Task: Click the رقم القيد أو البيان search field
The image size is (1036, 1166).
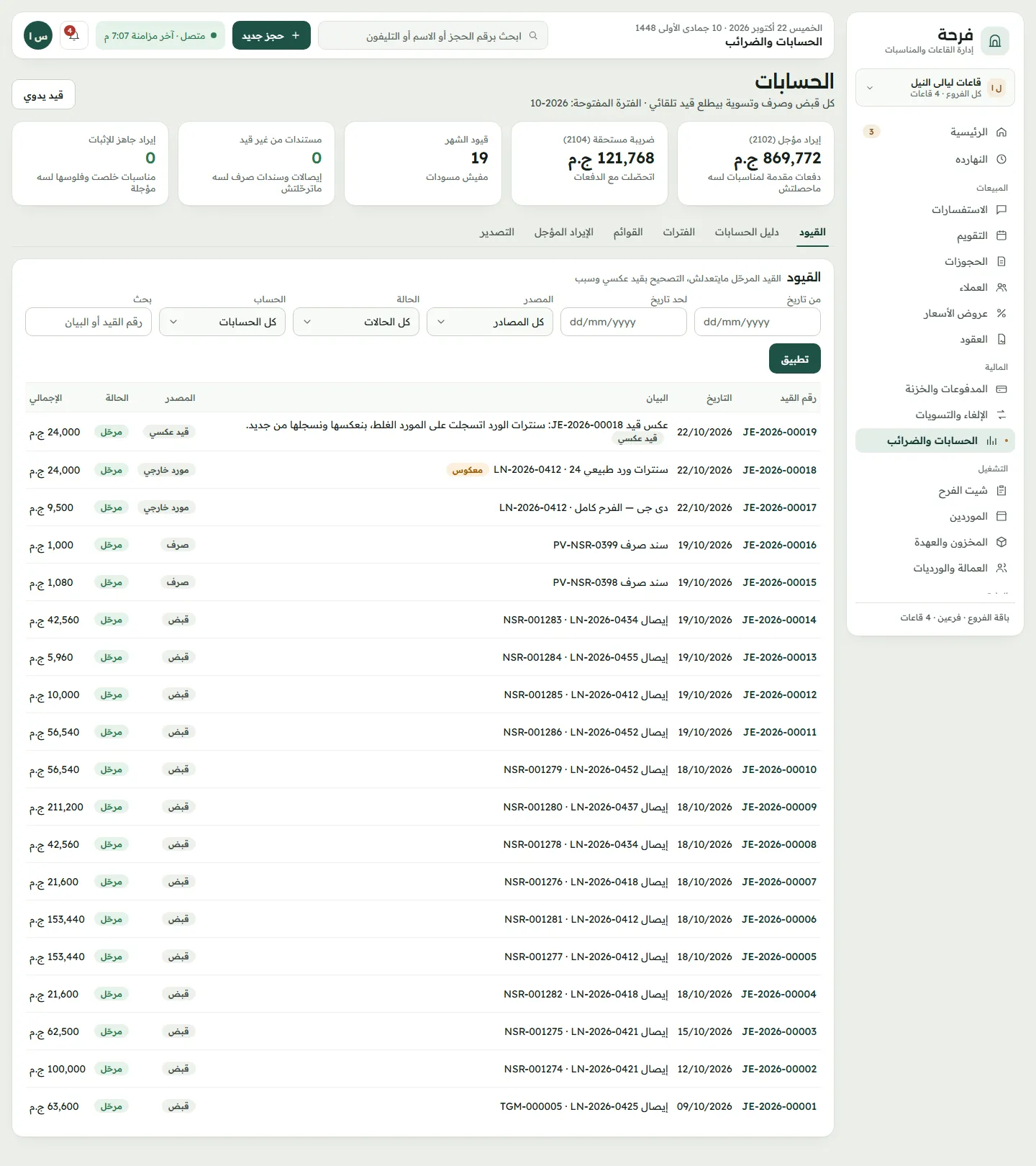Action: (x=88, y=322)
